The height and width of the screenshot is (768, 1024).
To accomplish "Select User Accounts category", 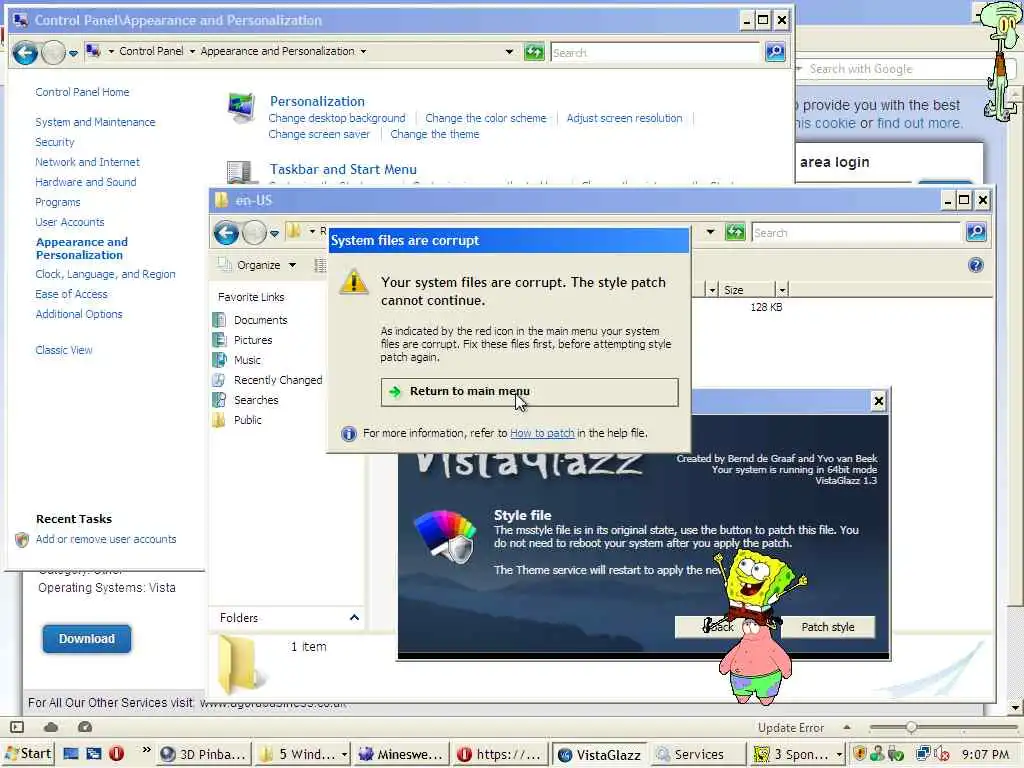I will coord(70,222).
